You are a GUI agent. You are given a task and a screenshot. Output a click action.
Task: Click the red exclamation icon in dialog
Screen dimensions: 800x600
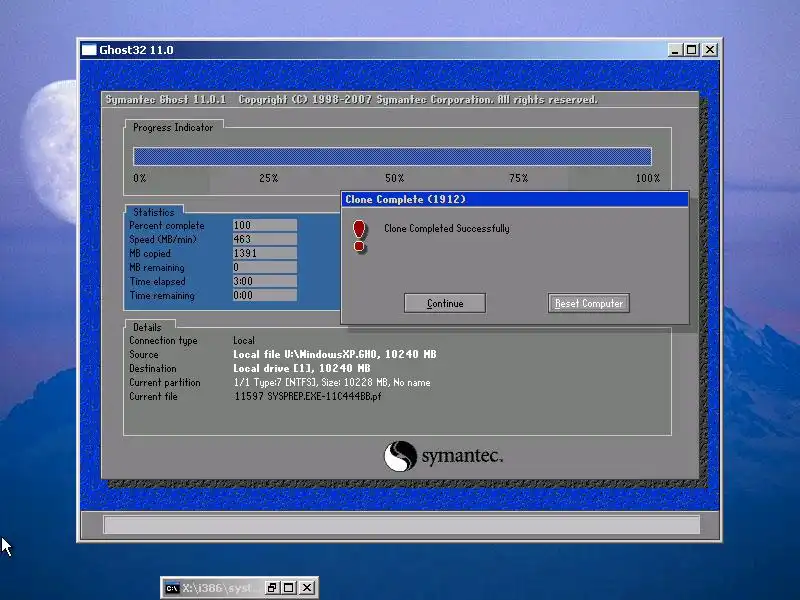[359, 236]
